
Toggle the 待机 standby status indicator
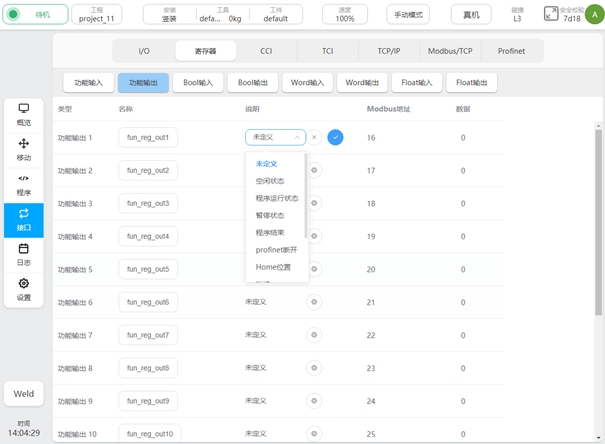click(x=35, y=15)
